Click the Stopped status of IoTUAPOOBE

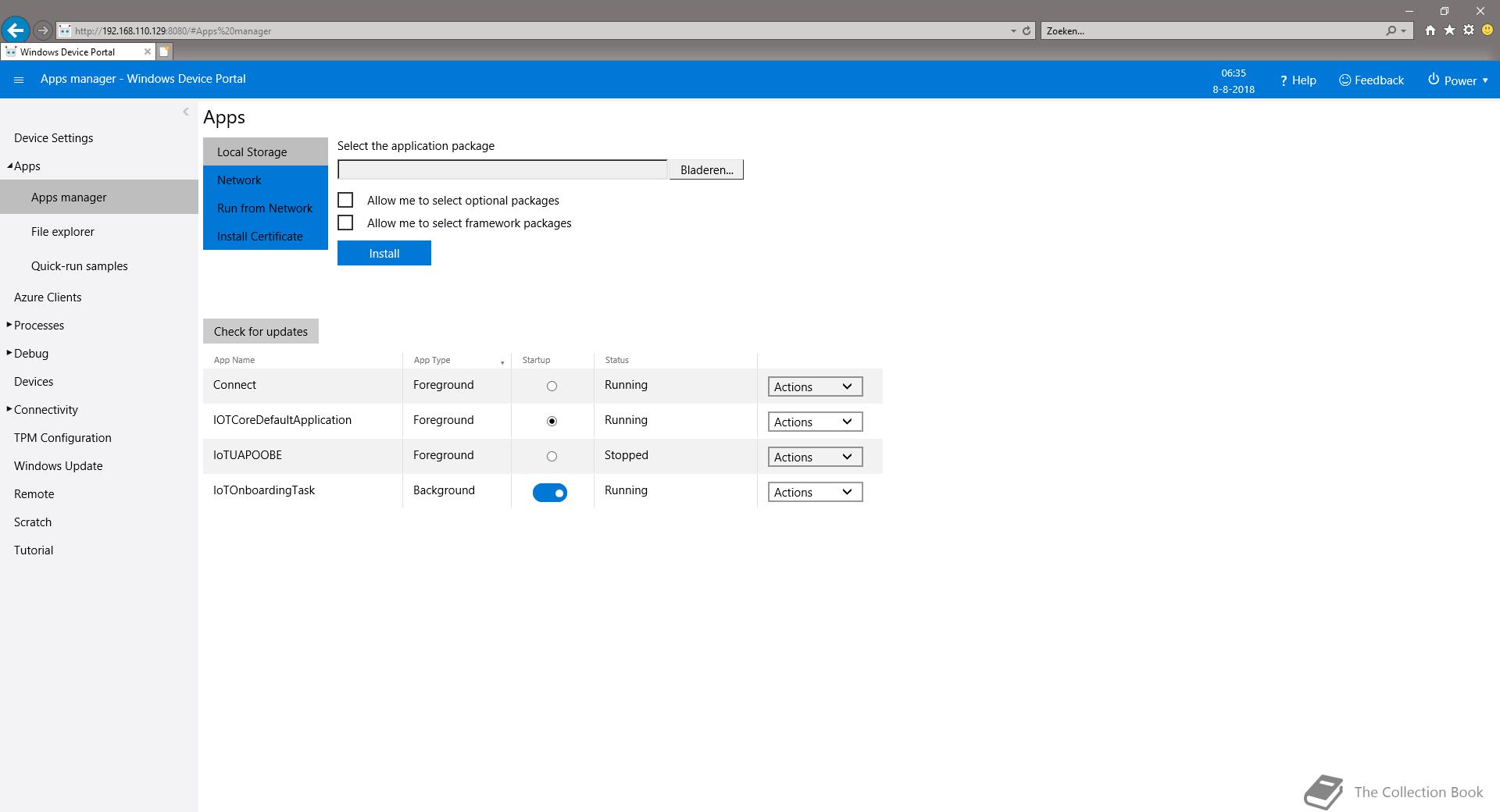click(627, 455)
